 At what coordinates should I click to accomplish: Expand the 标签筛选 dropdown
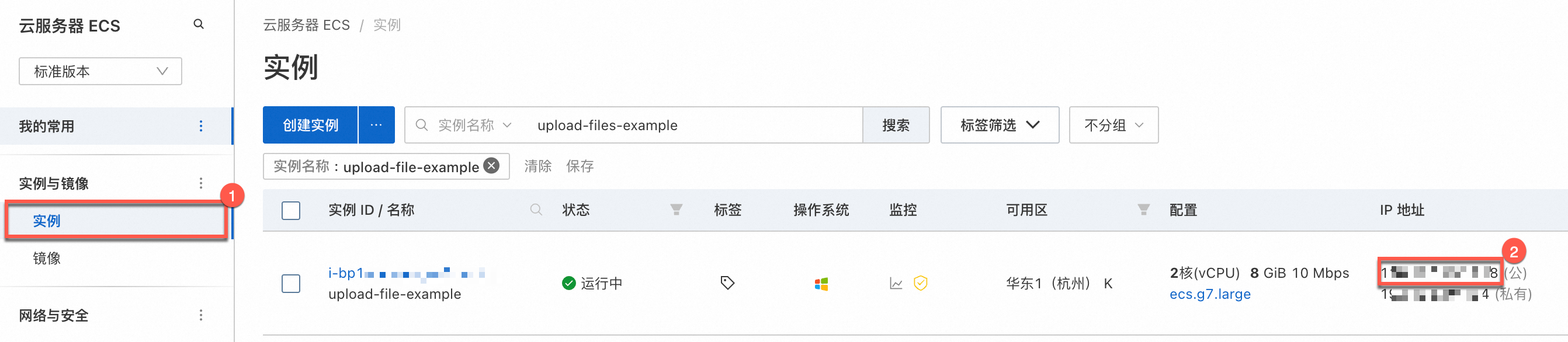click(999, 125)
